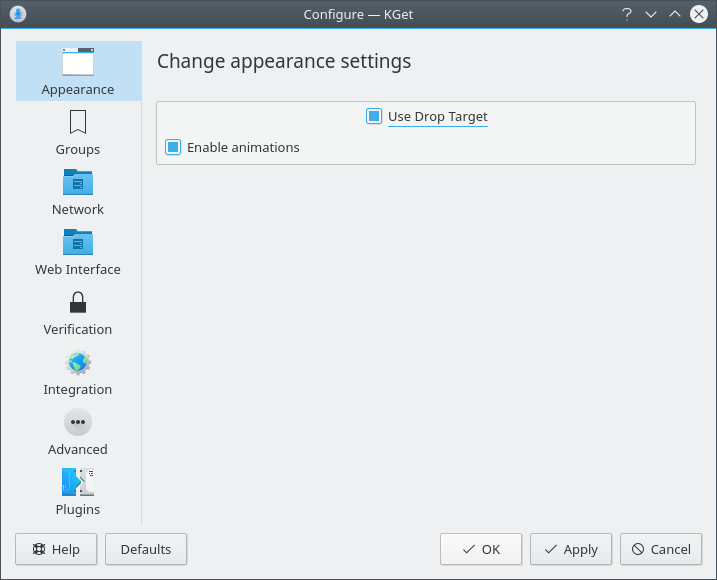Screen dimensions: 717x580
Task: Toggle the Enable animations checkbox
Action: (x=173, y=147)
